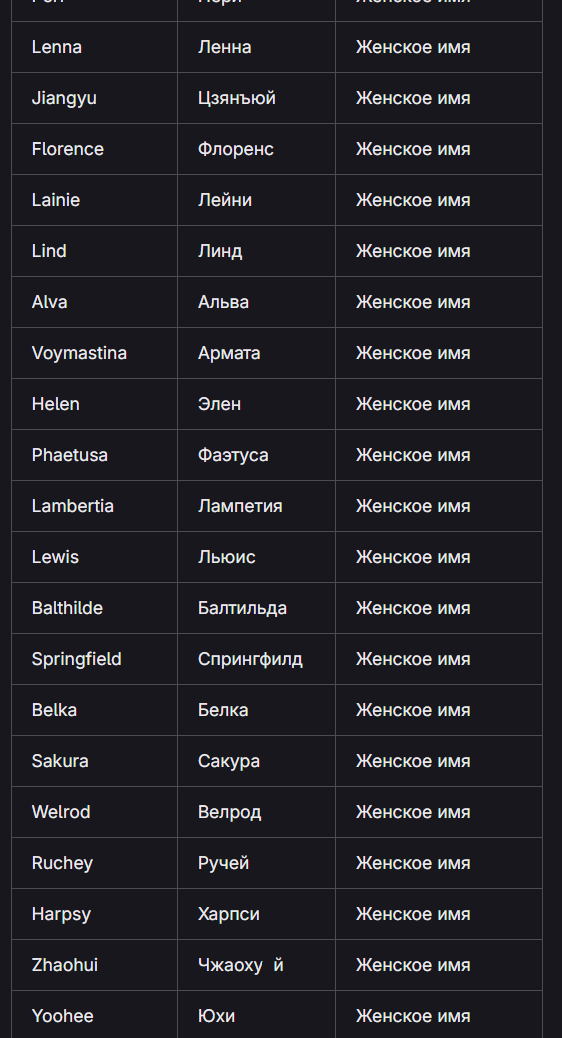Select the Линд translation cell
The image size is (562, 1038).
coord(256,251)
